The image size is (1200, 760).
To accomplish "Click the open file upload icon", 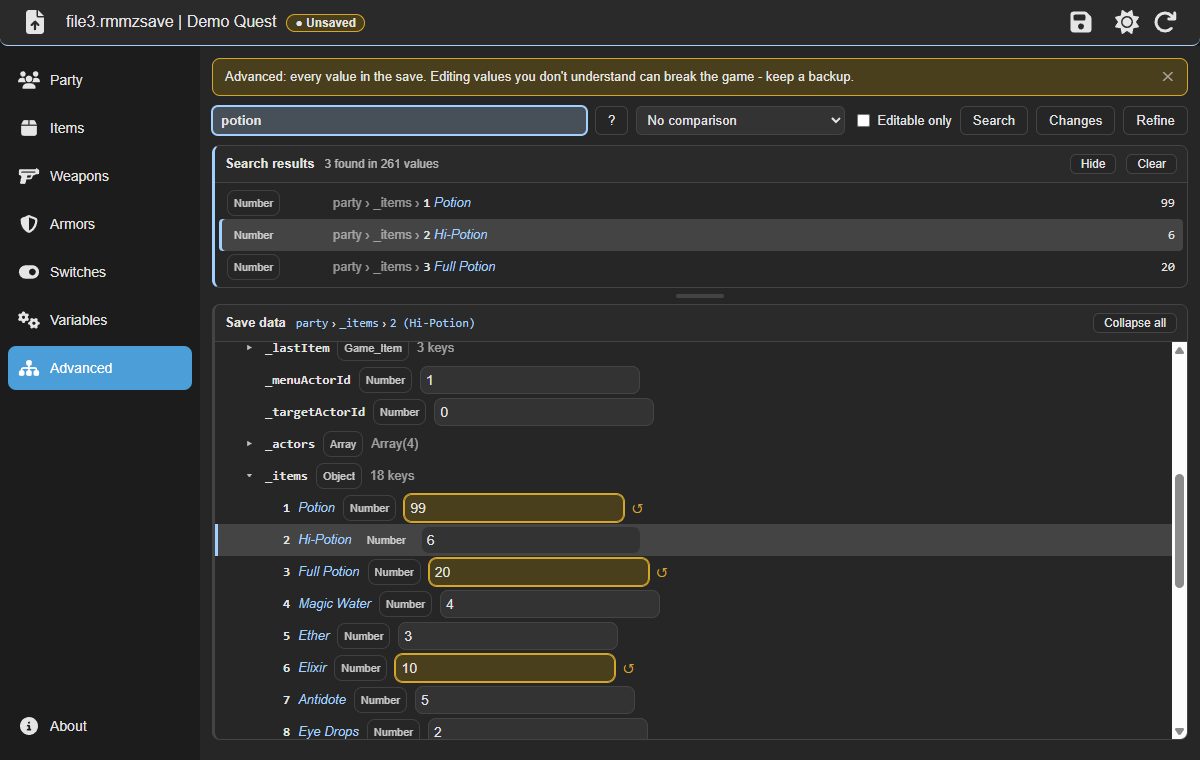I will 35,21.
